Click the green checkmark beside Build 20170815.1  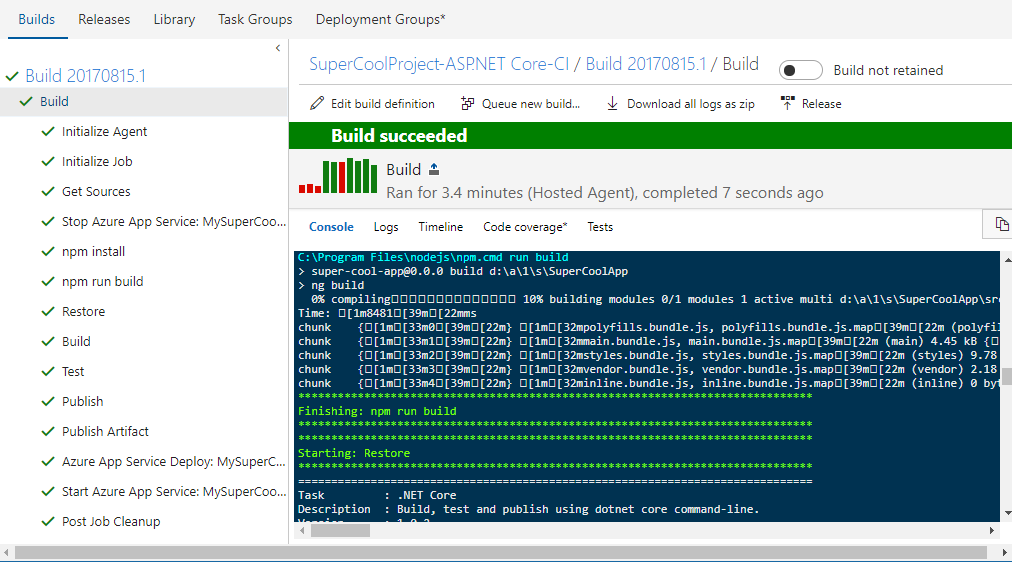click(12, 76)
